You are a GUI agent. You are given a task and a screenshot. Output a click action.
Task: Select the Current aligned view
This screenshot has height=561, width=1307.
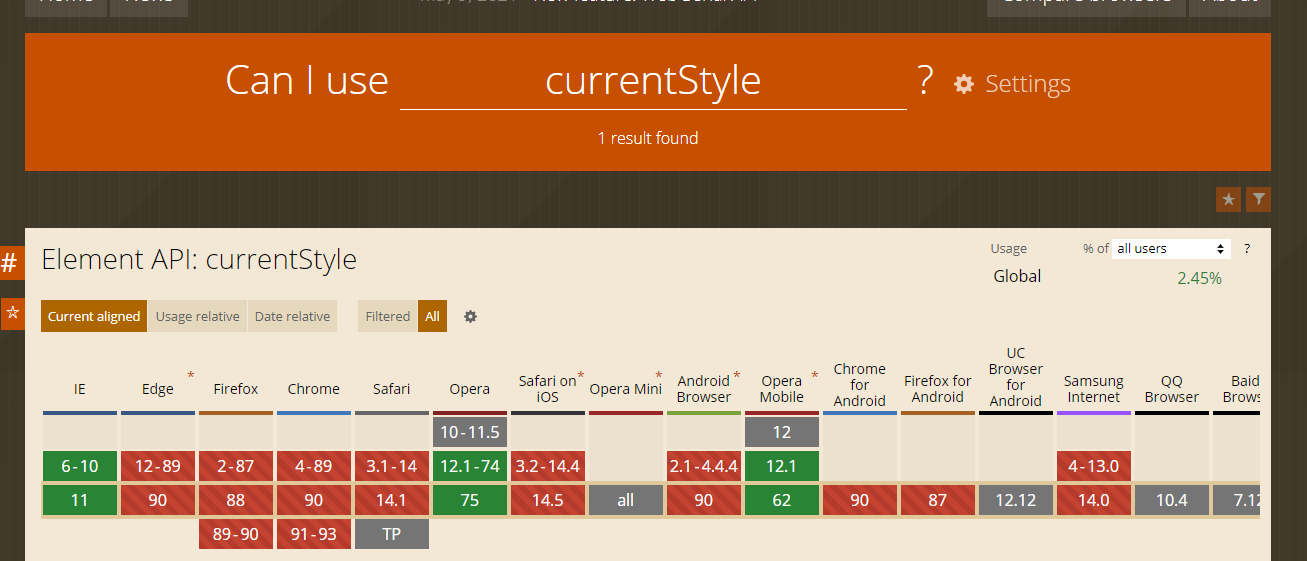coord(94,316)
